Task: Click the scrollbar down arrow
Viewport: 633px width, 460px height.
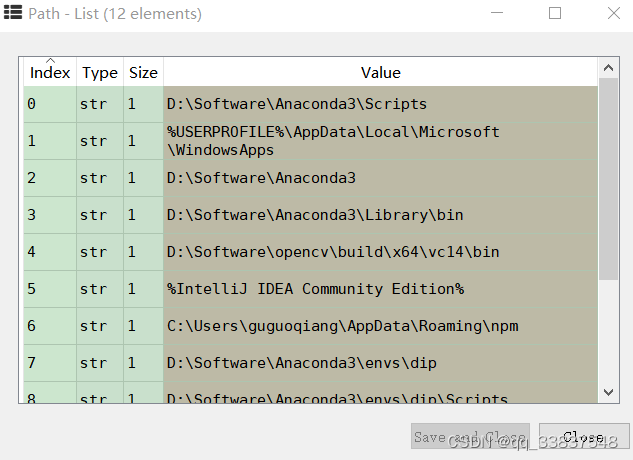Action: [x=608, y=392]
